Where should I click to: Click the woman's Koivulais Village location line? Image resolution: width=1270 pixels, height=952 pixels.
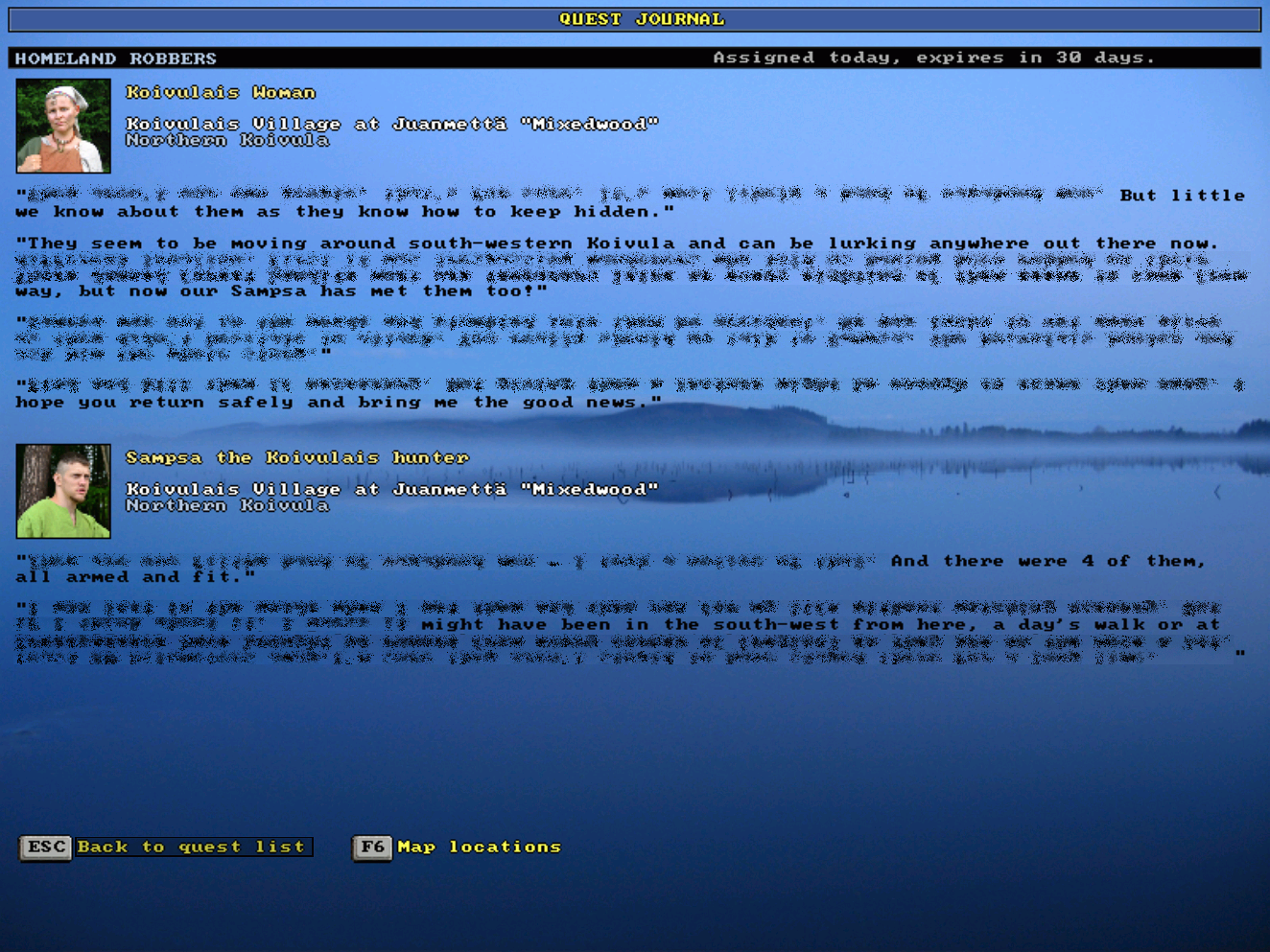[x=392, y=124]
